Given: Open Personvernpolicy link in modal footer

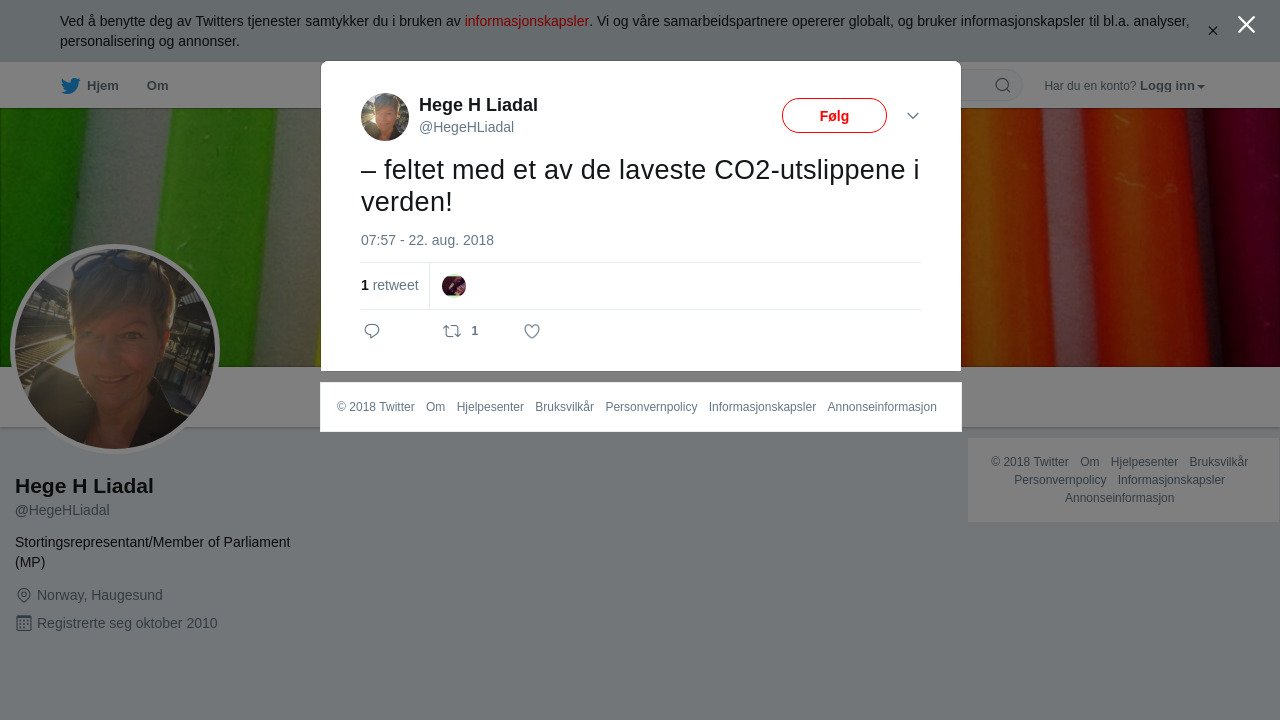Looking at the screenshot, I should coord(651,407).
